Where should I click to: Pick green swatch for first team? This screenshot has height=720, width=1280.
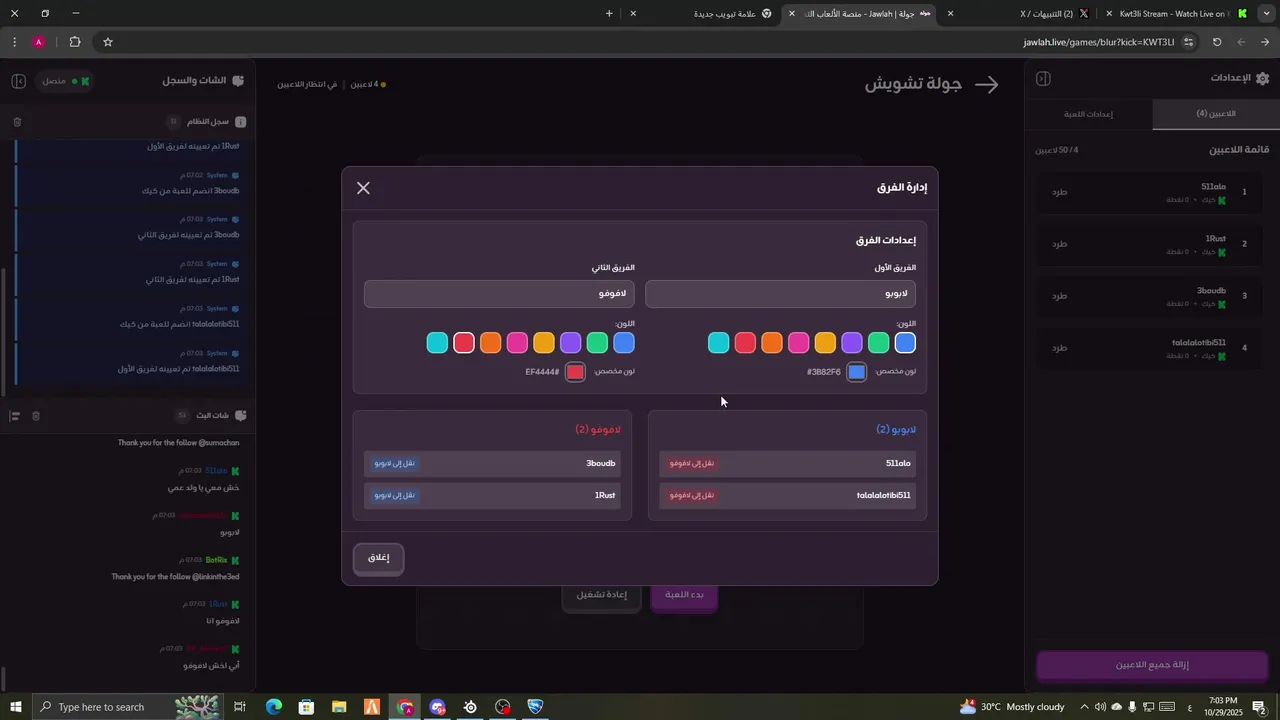[x=878, y=343]
